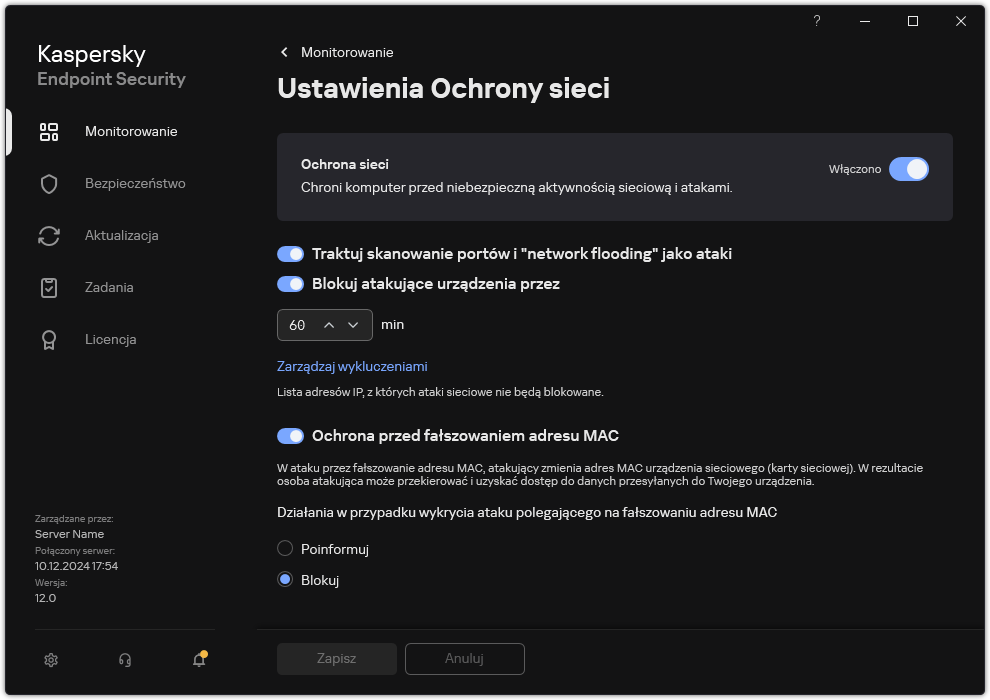Click the help question mark icon
Viewport: 990px width, 700px height.
coord(816,21)
